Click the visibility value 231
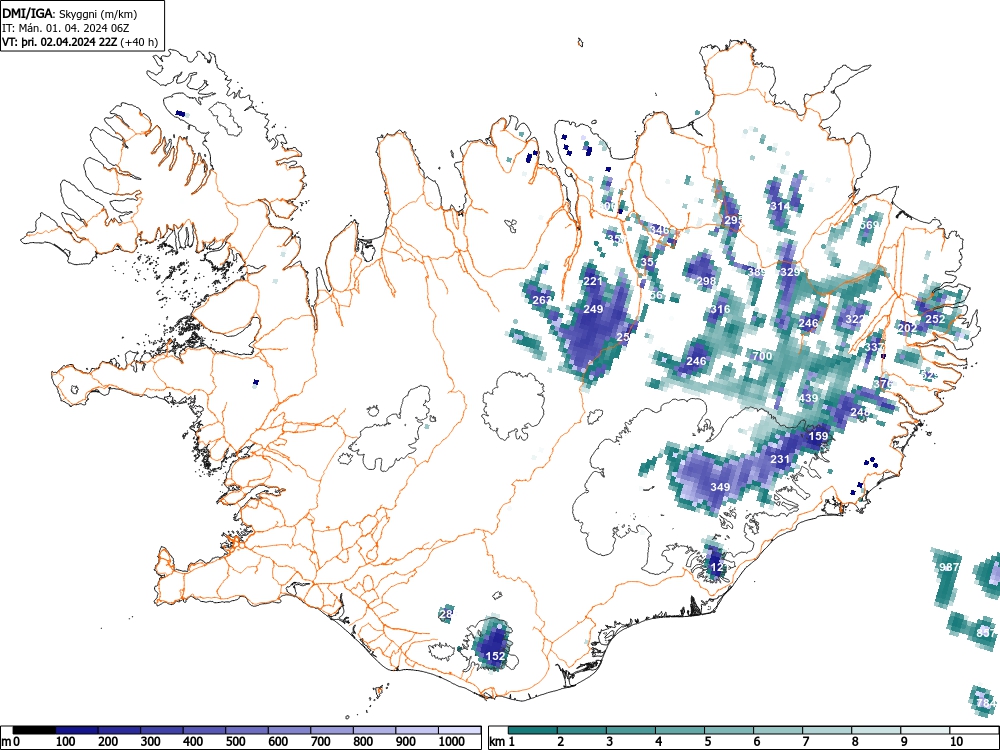Viewport: 1000px width, 750px height. pos(780,459)
